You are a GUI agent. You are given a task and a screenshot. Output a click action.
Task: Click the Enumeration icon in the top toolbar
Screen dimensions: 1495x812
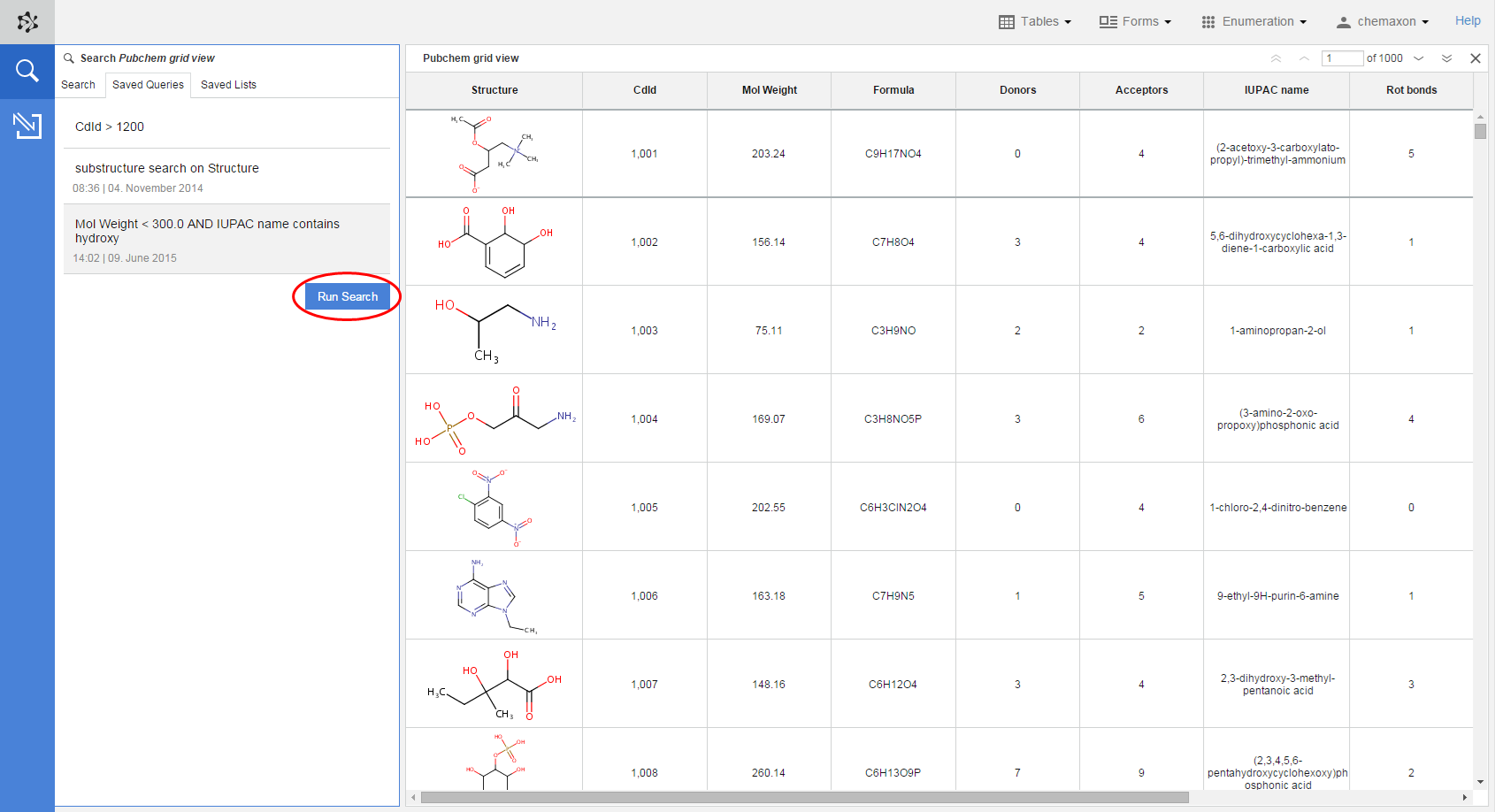point(1207,21)
